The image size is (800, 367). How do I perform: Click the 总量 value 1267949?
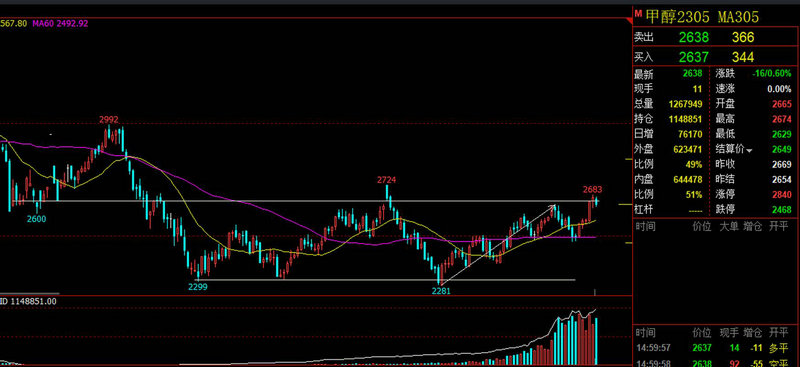pyautogui.click(x=686, y=104)
